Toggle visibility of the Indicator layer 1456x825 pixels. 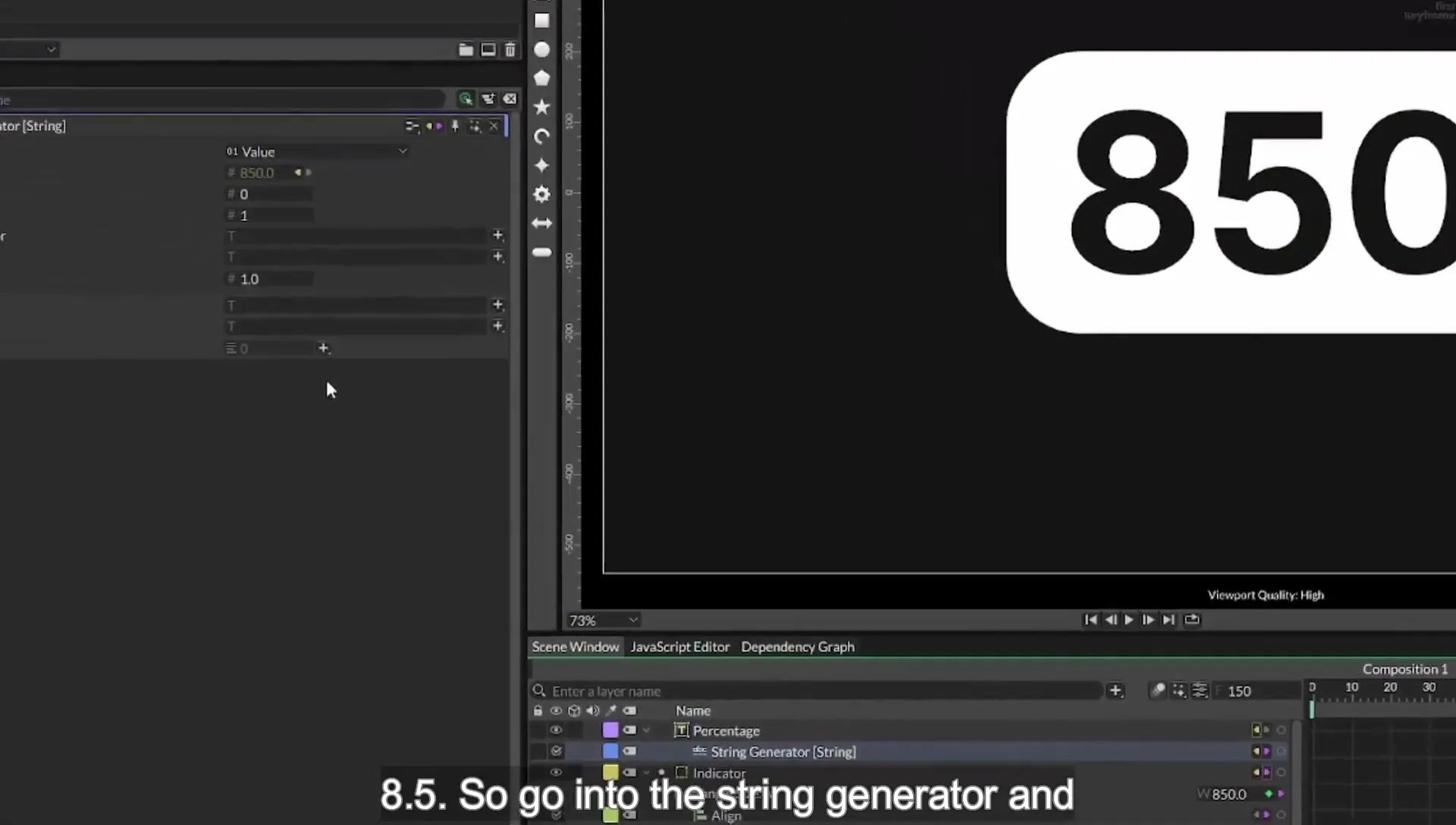pyautogui.click(x=556, y=772)
